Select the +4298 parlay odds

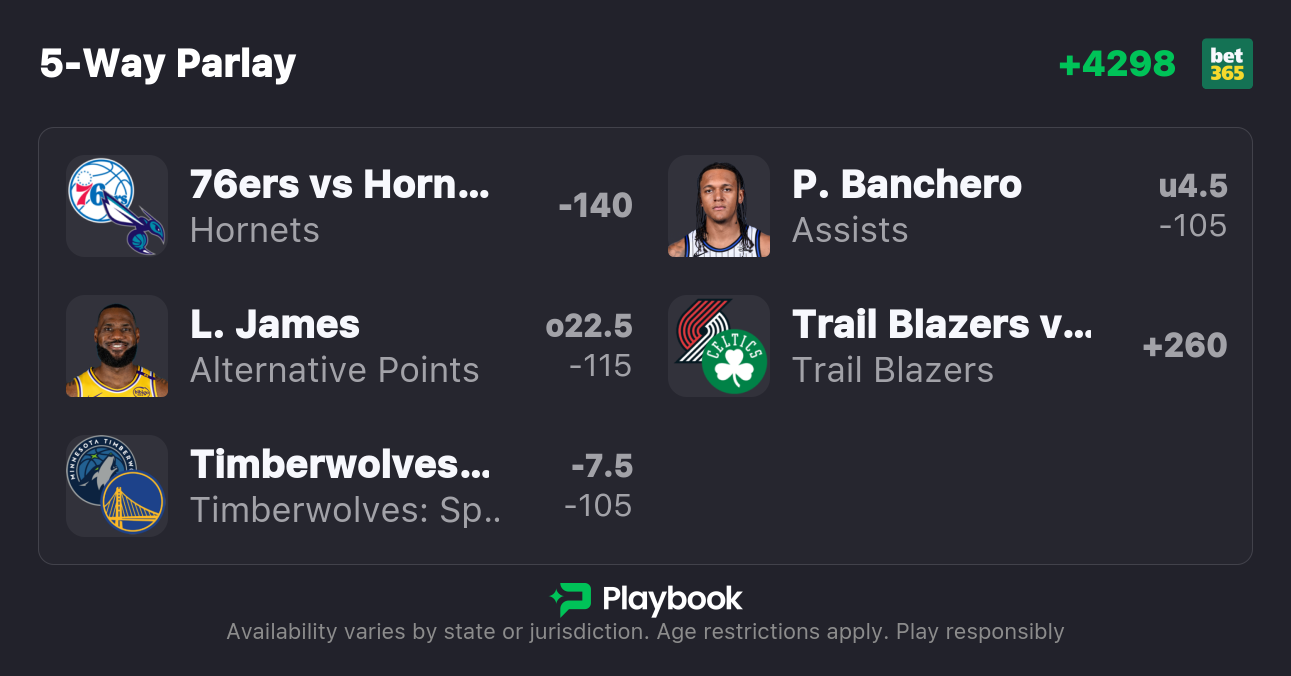[1117, 64]
